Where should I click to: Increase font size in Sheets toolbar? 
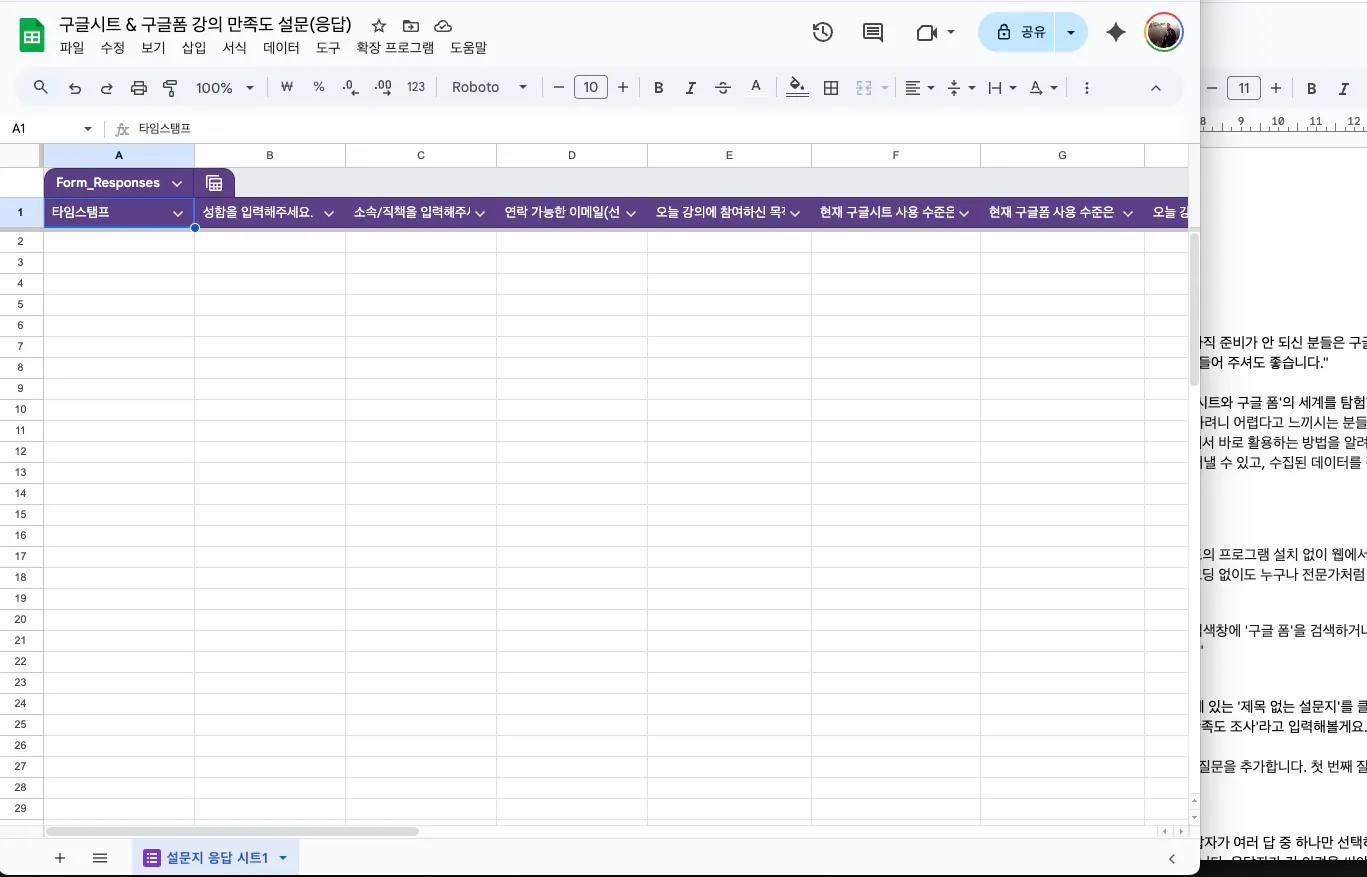click(x=623, y=88)
